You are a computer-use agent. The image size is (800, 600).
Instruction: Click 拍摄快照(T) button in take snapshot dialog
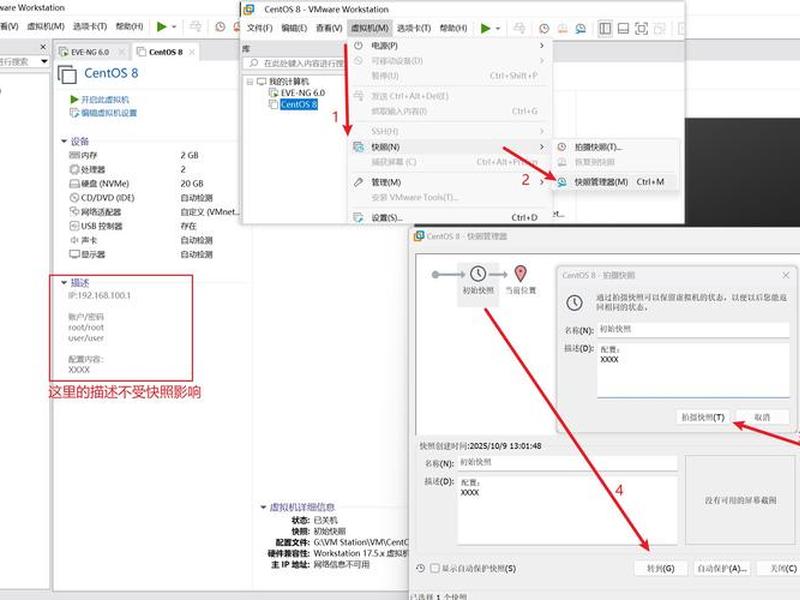703,417
